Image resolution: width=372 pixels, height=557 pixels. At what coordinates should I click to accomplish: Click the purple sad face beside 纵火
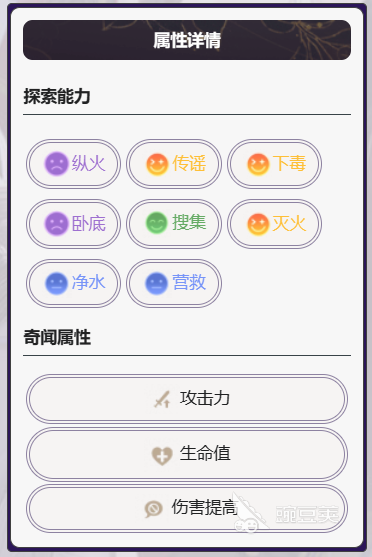(x=56, y=164)
